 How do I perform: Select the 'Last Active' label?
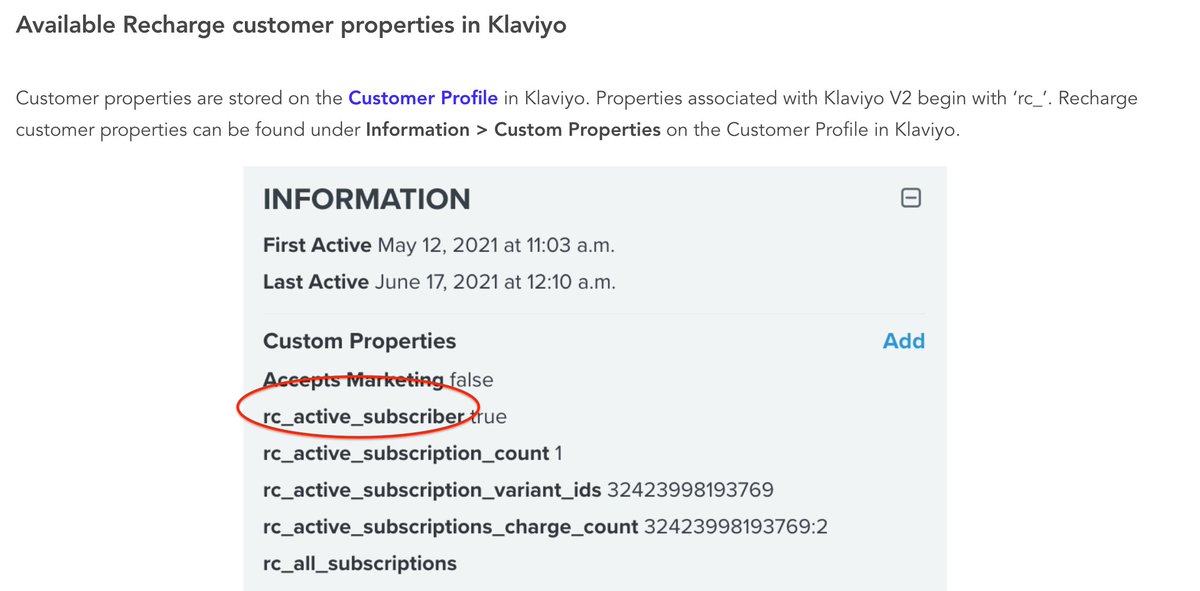click(316, 282)
